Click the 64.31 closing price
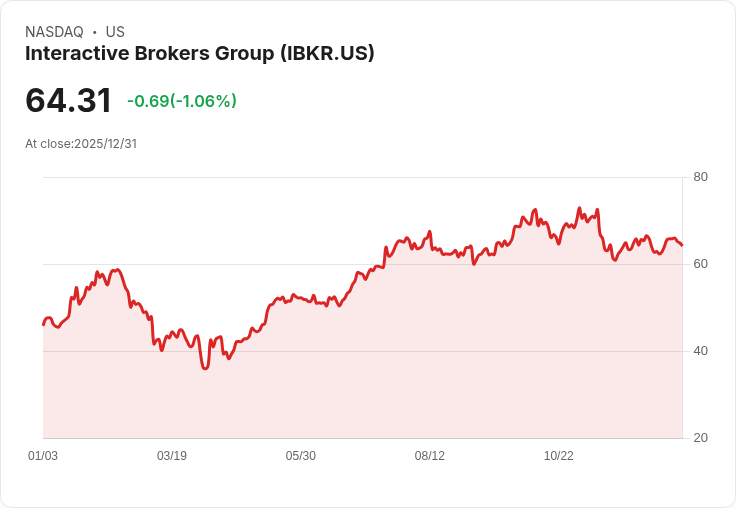 pos(69,101)
